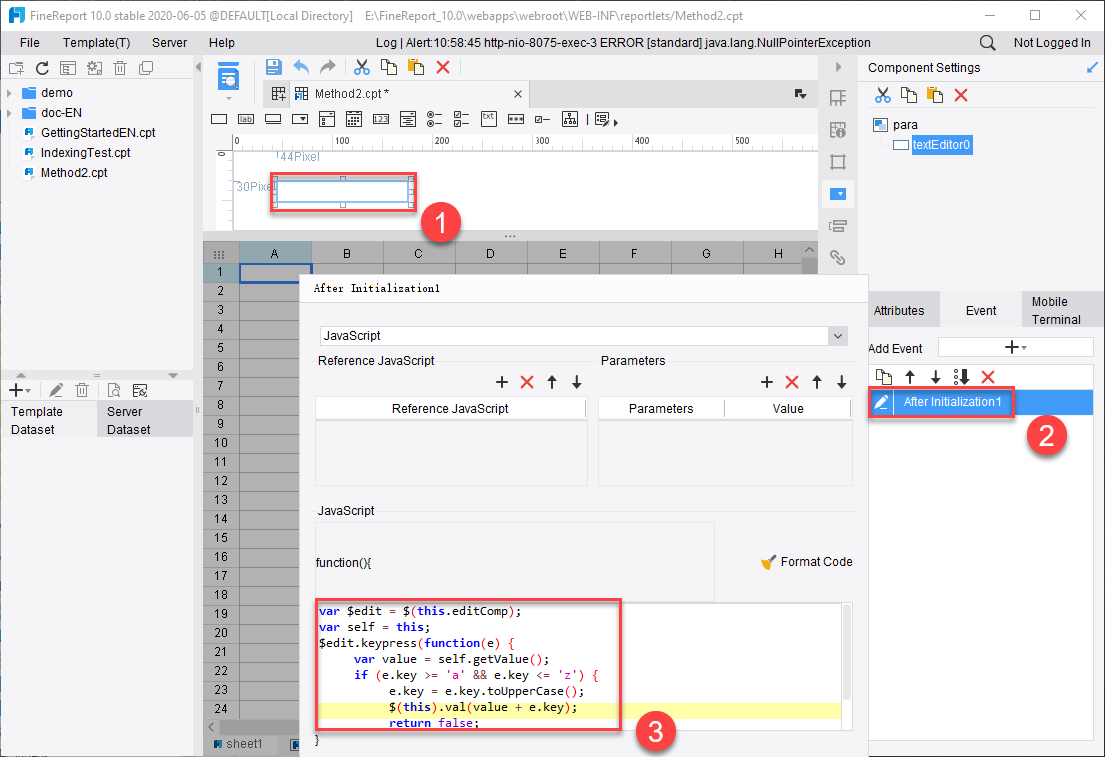
Task: Move selected event up in event list
Action: 910,377
